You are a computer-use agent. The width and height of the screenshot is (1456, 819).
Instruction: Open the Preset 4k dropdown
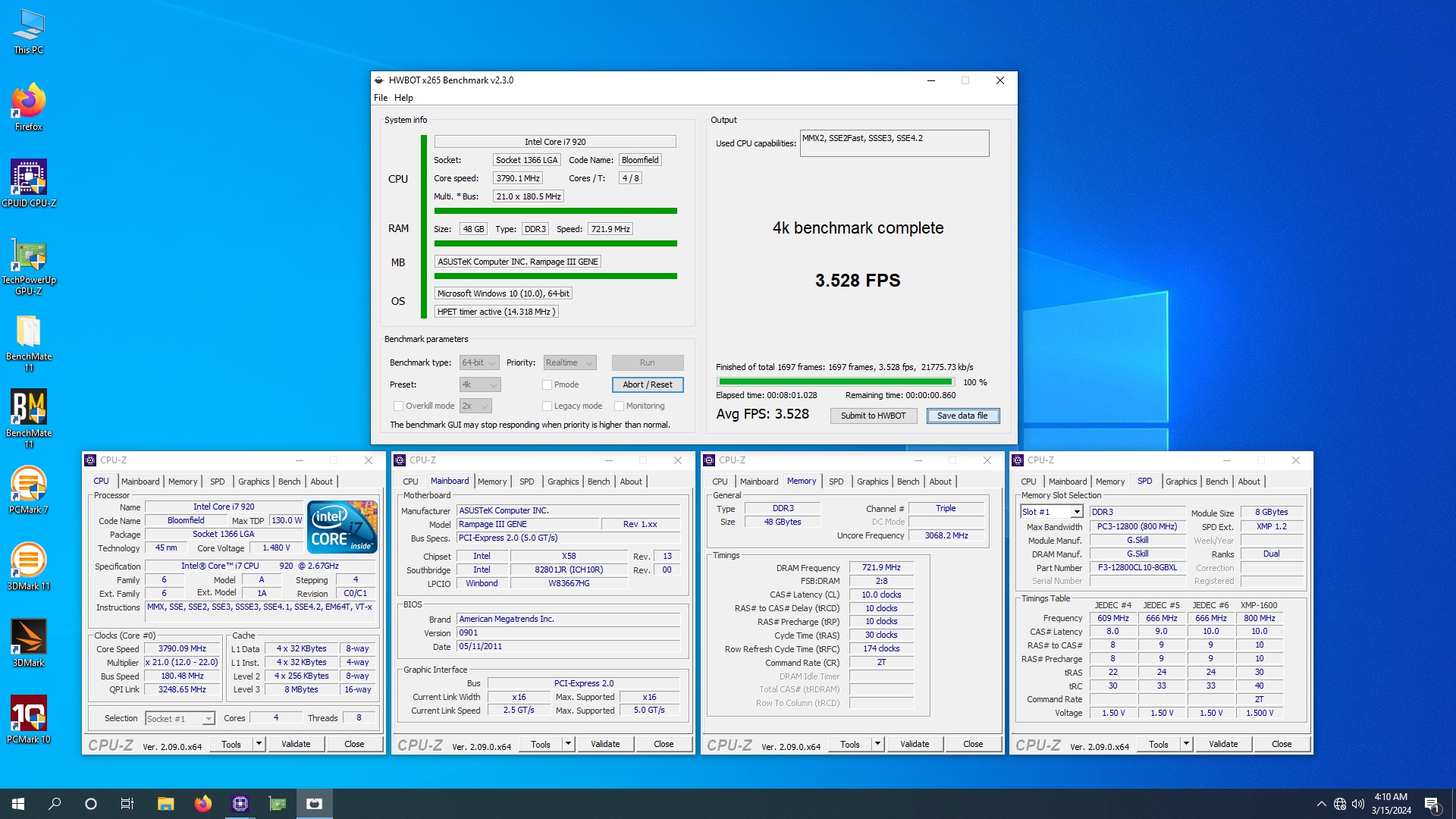point(480,385)
